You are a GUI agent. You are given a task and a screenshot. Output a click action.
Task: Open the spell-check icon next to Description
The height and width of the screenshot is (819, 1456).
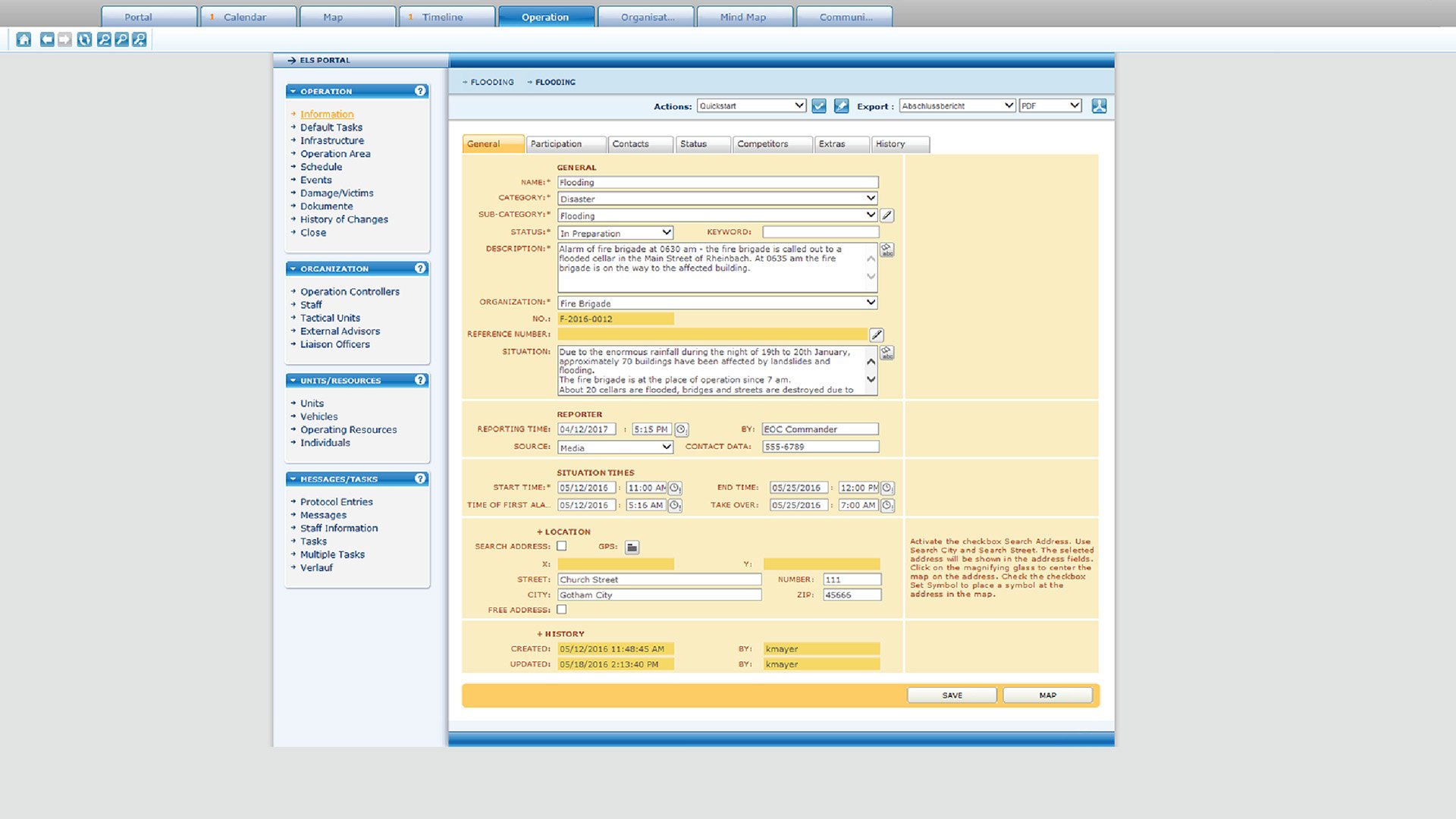[x=887, y=249]
